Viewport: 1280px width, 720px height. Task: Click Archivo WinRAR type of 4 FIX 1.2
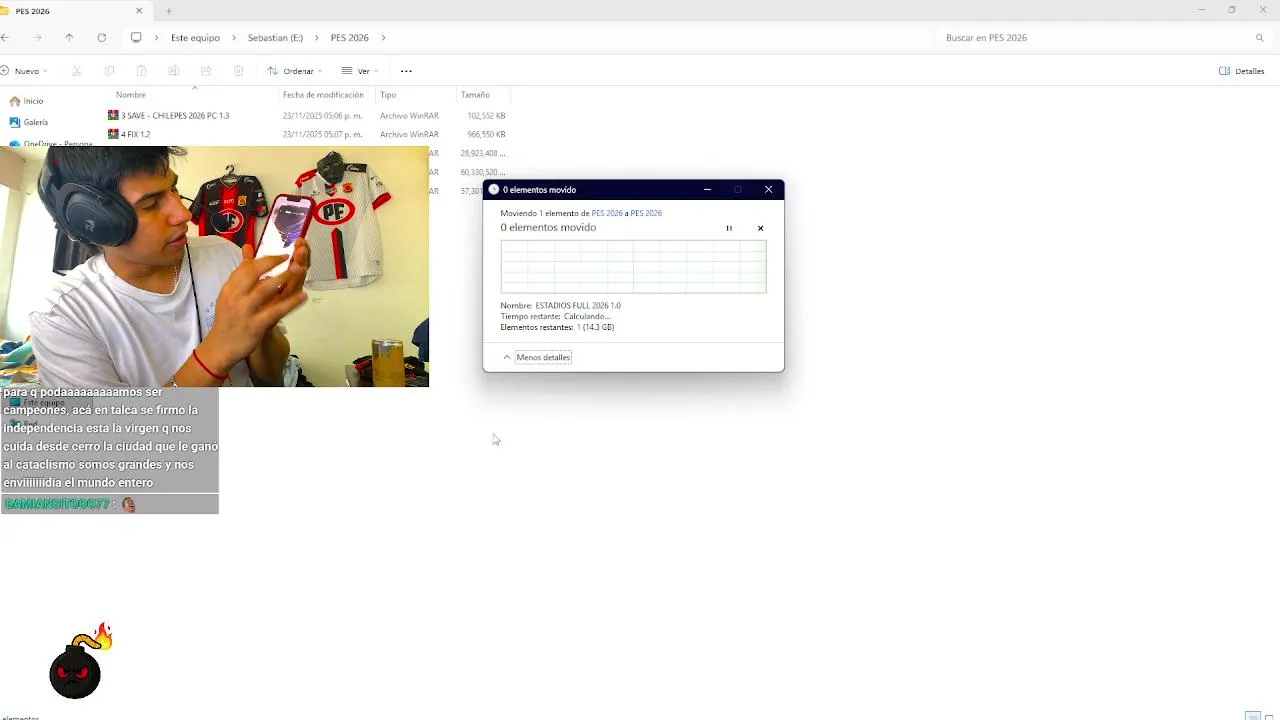409,134
